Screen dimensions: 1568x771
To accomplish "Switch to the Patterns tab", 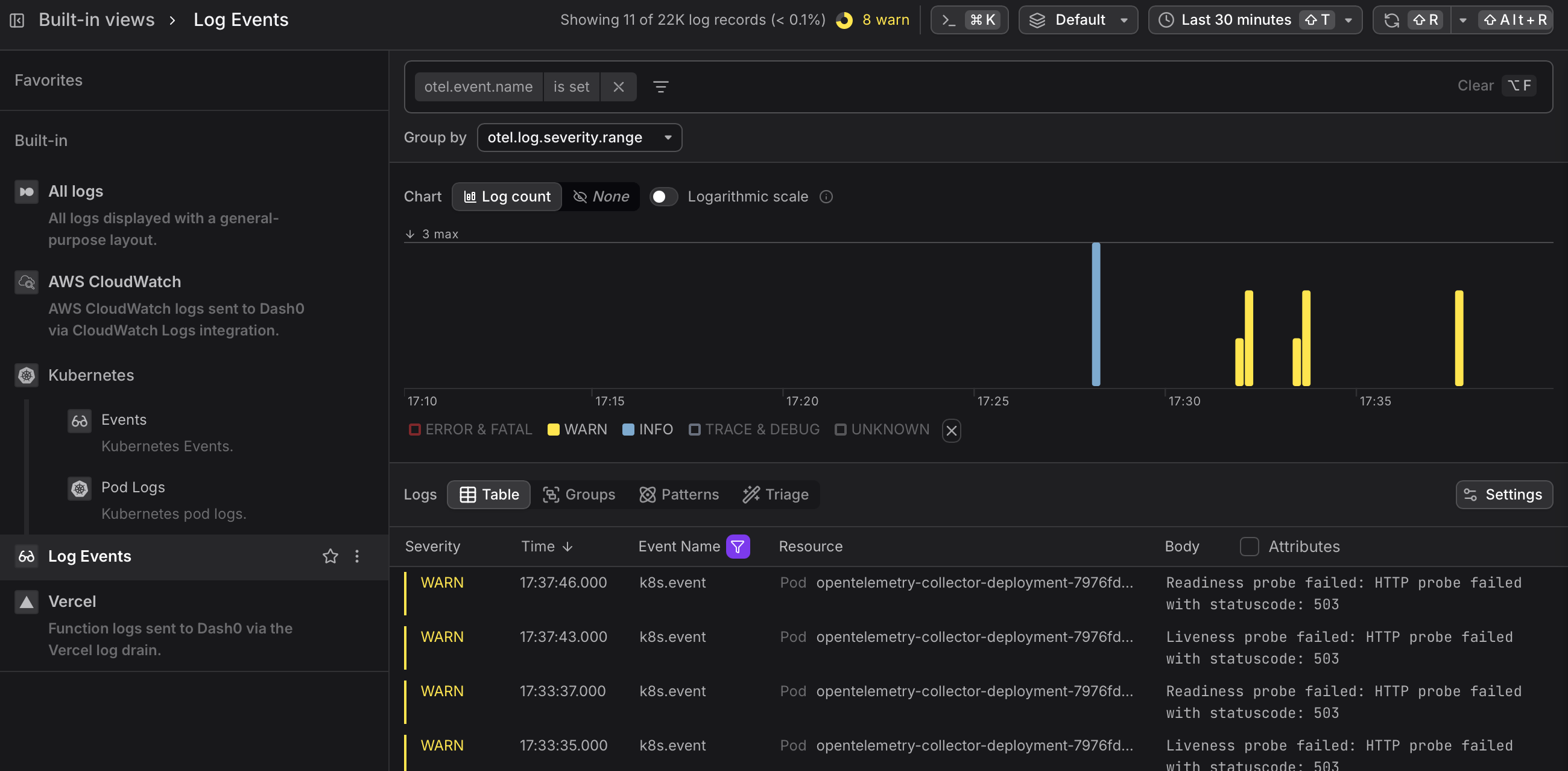I will click(x=679, y=494).
